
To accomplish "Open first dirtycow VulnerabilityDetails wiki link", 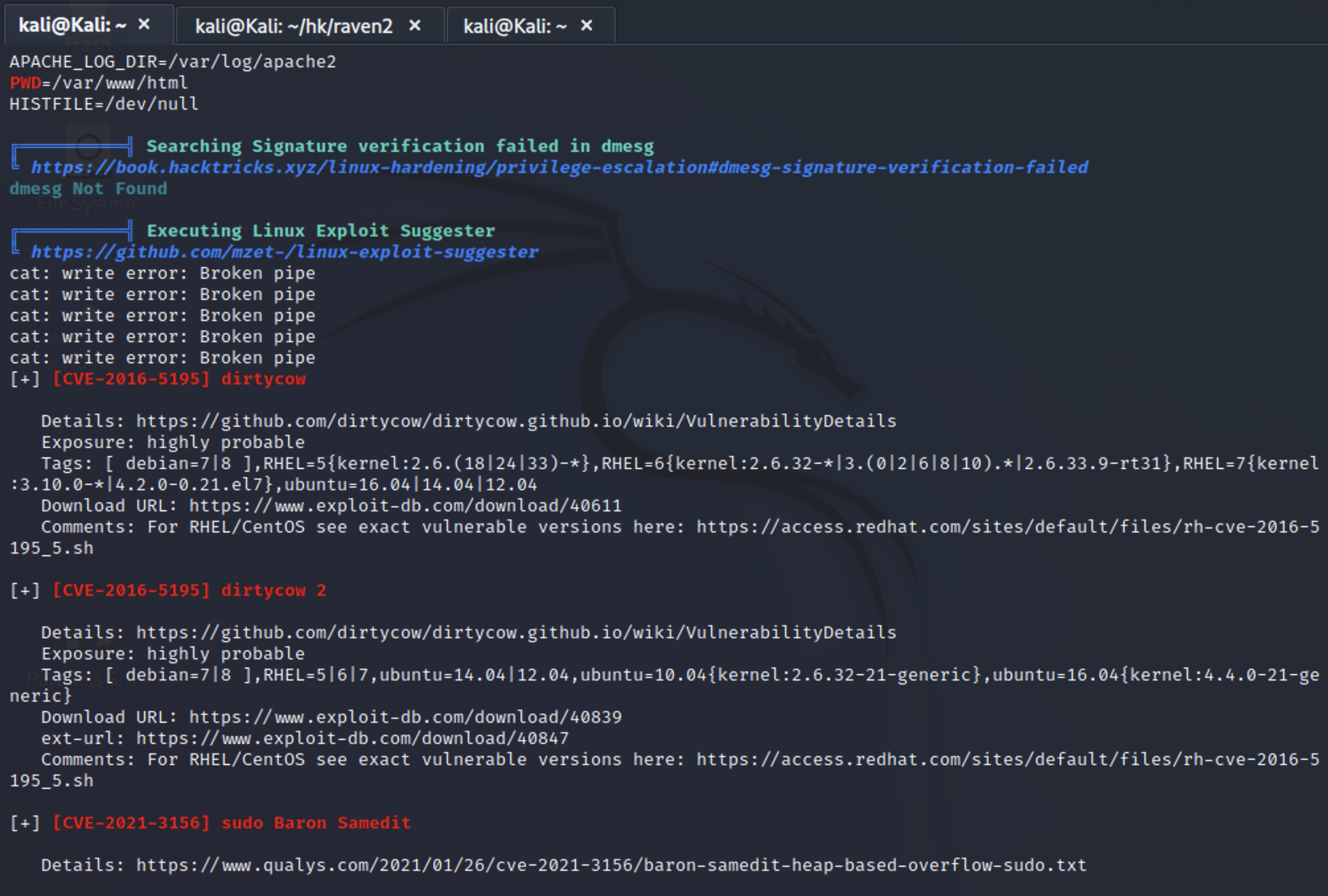I will 515,422.
